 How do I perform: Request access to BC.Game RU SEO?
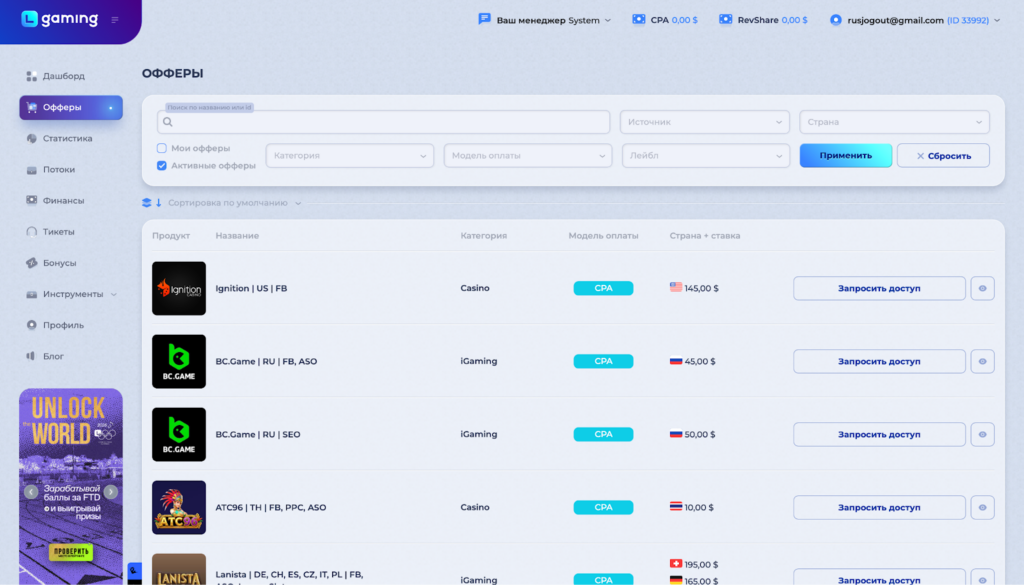[x=879, y=435]
